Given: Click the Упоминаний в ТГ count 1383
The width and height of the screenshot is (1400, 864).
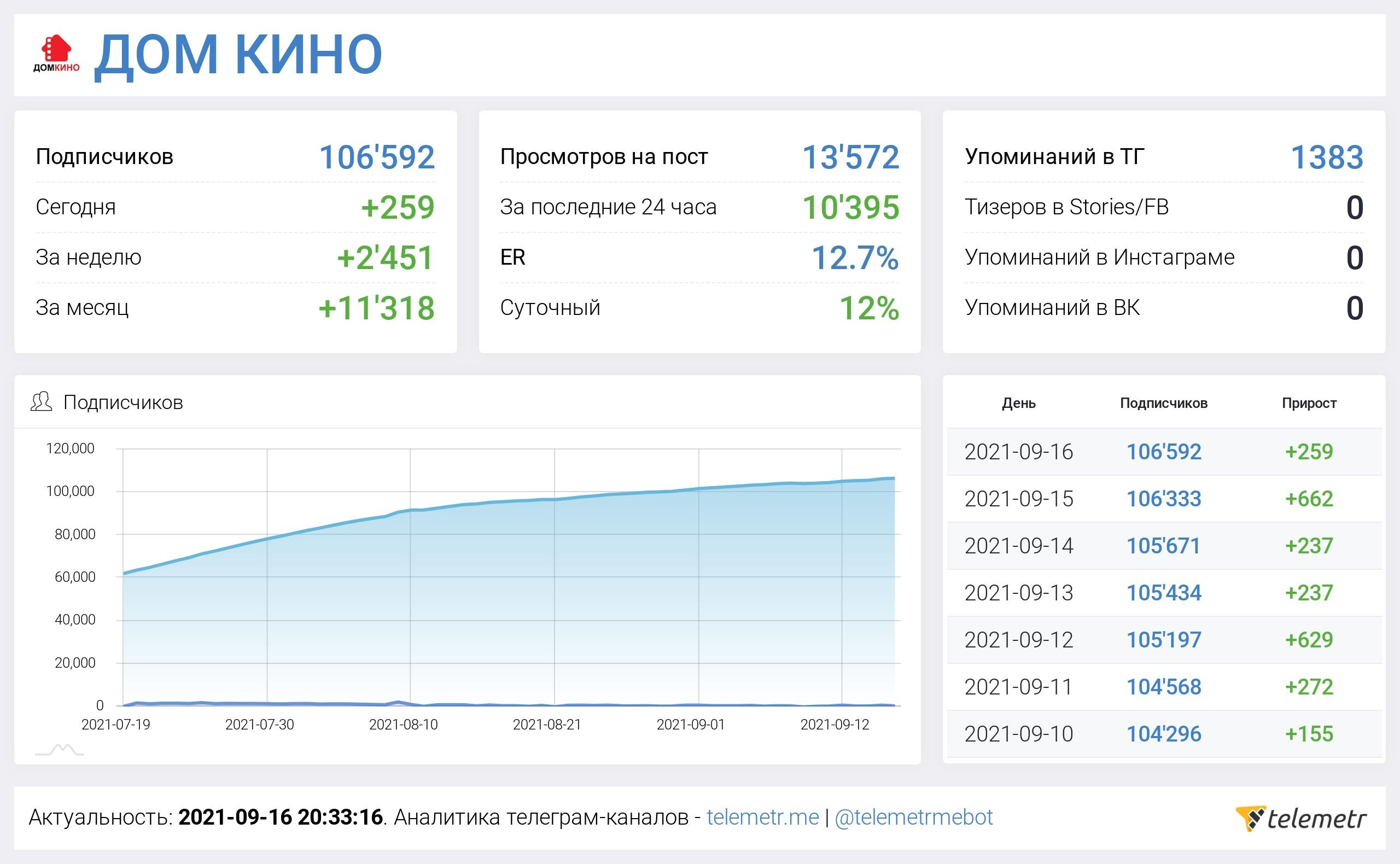Looking at the screenshot, I should click(x=1327, y=157).
